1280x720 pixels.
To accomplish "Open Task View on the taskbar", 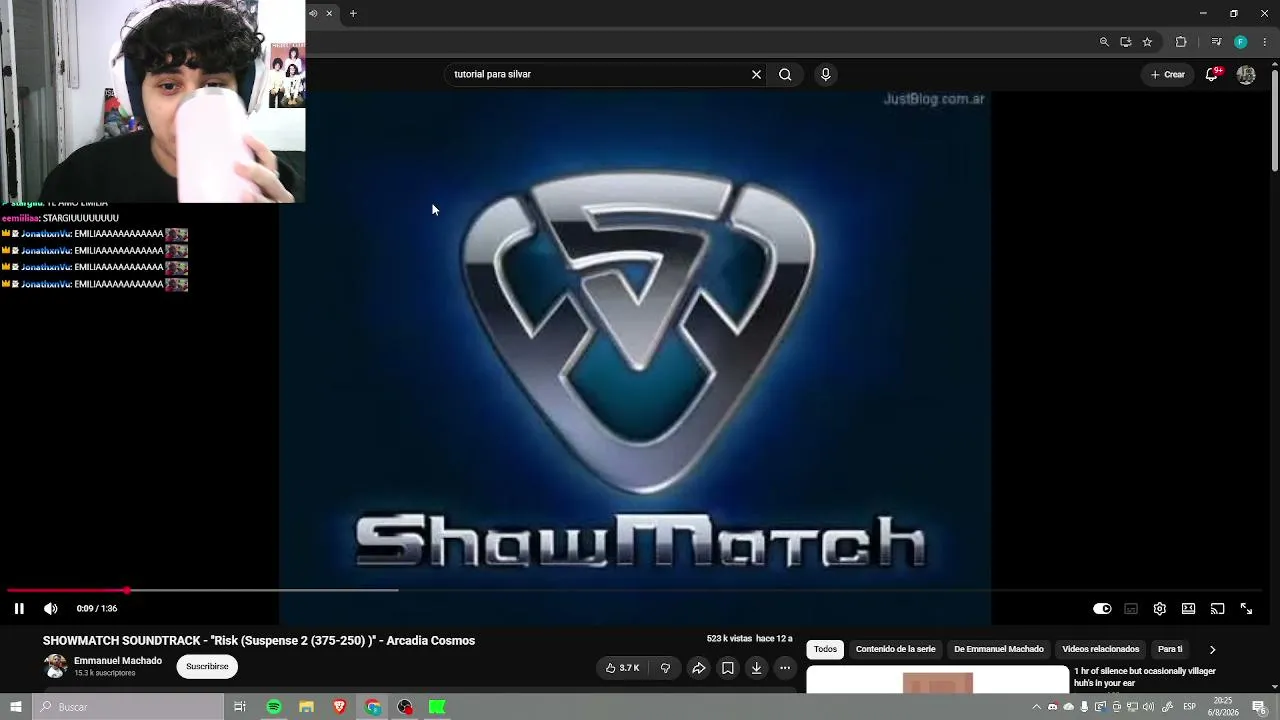I will click(240, 707).
